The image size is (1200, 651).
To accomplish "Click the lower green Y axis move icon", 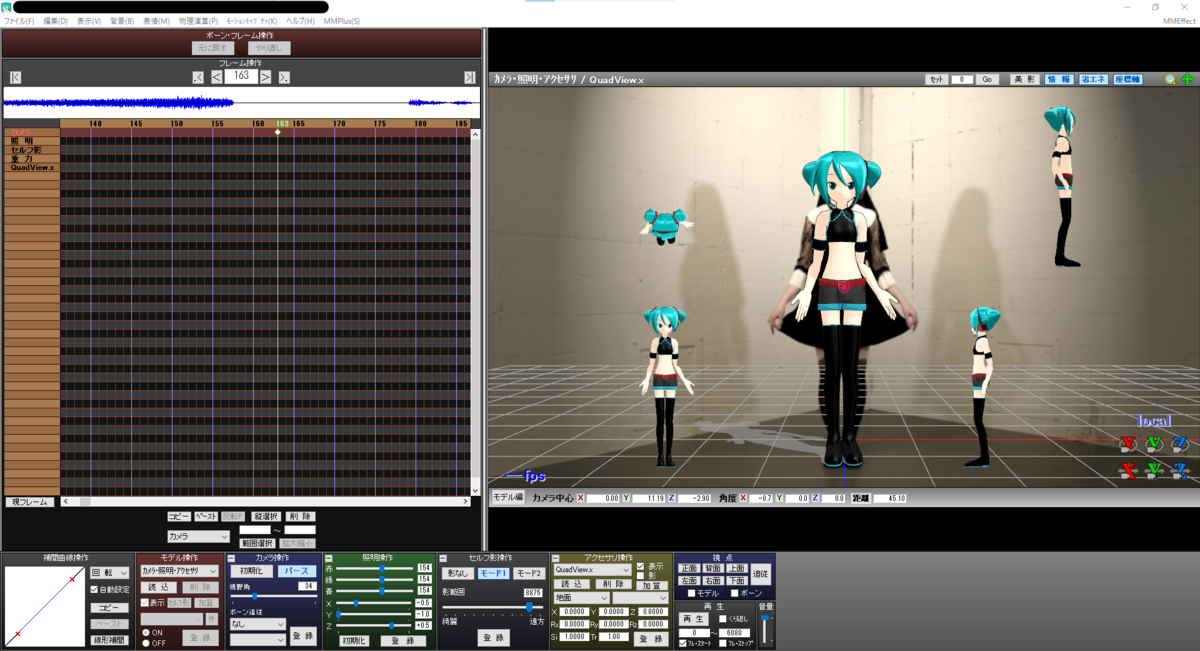I will click(1155, 469).
